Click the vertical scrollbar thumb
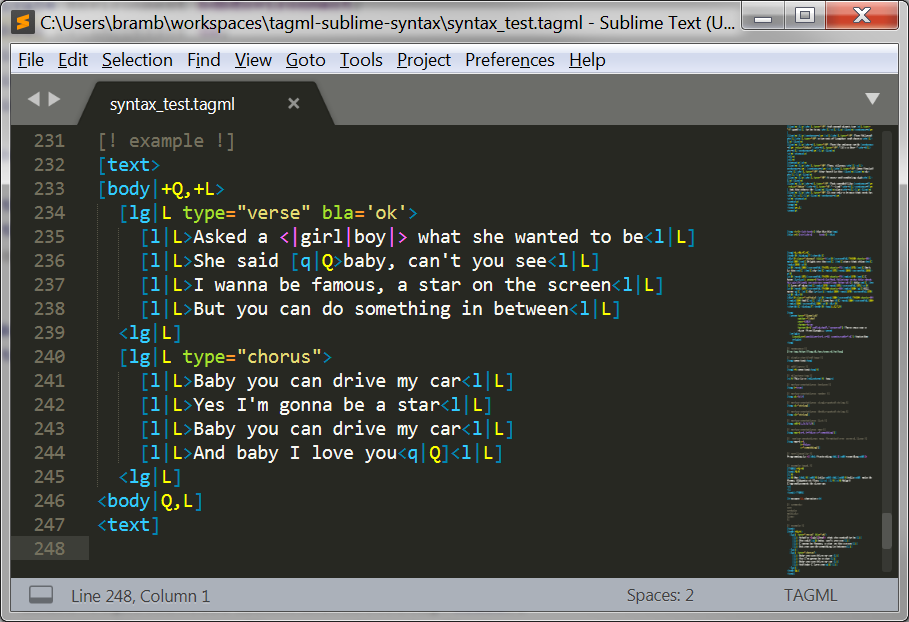Screen dimensions: 909x622 coord(886,530)
